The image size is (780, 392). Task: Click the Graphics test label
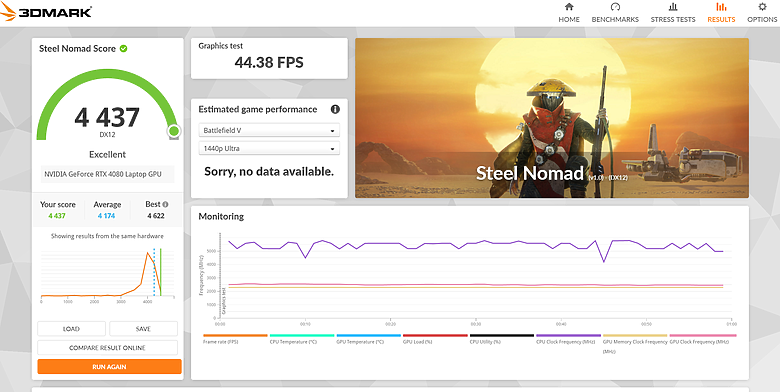(220, 46)
